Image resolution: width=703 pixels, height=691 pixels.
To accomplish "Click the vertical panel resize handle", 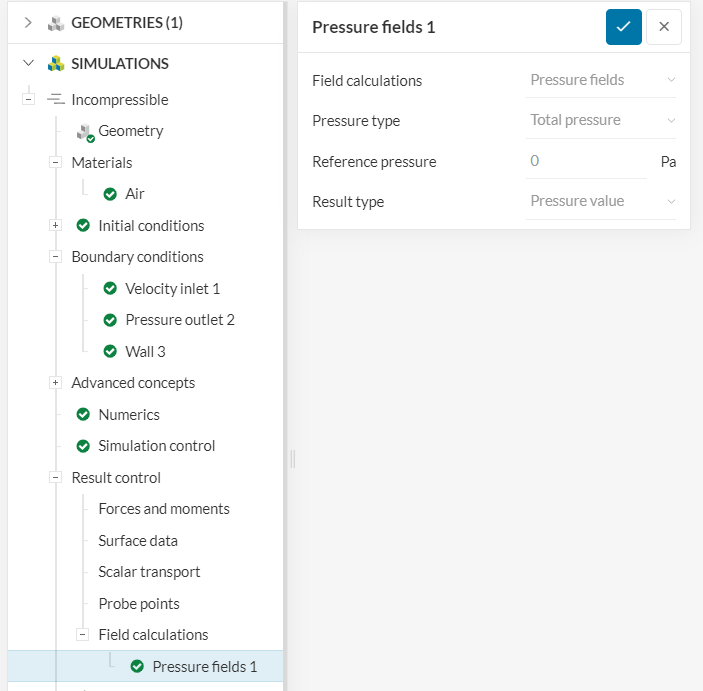I will [x=292, y=459].
